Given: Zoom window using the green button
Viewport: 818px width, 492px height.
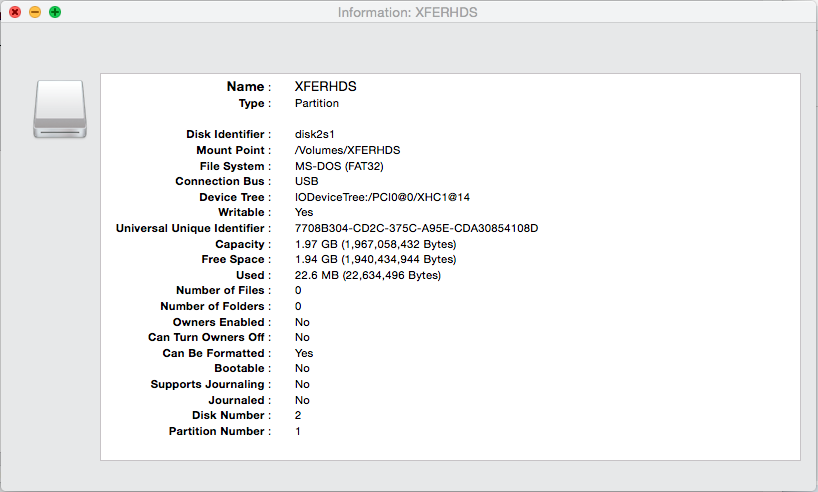Looking at the screenshot, I should [x=55, y=12].
